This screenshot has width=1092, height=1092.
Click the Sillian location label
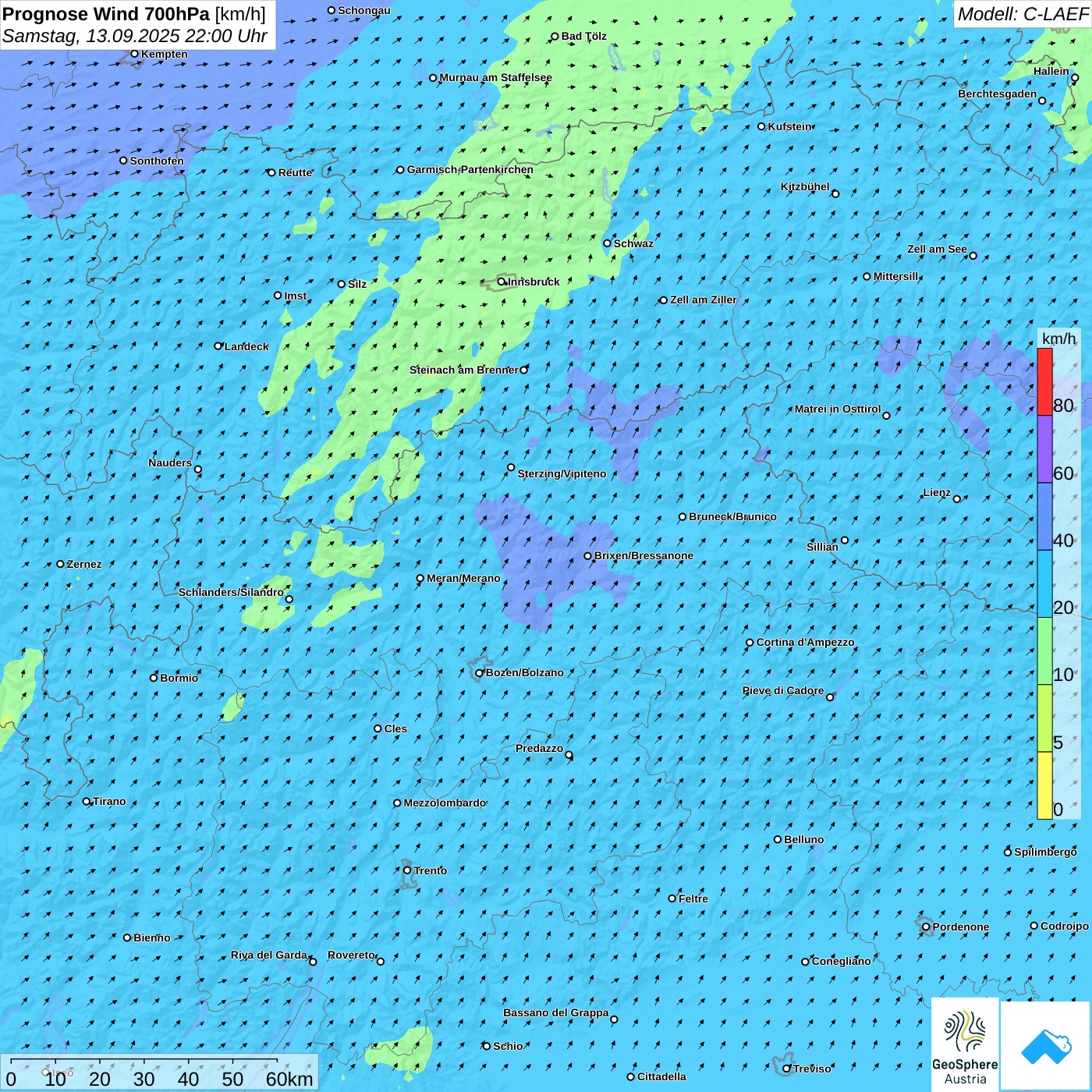[822, 547]
